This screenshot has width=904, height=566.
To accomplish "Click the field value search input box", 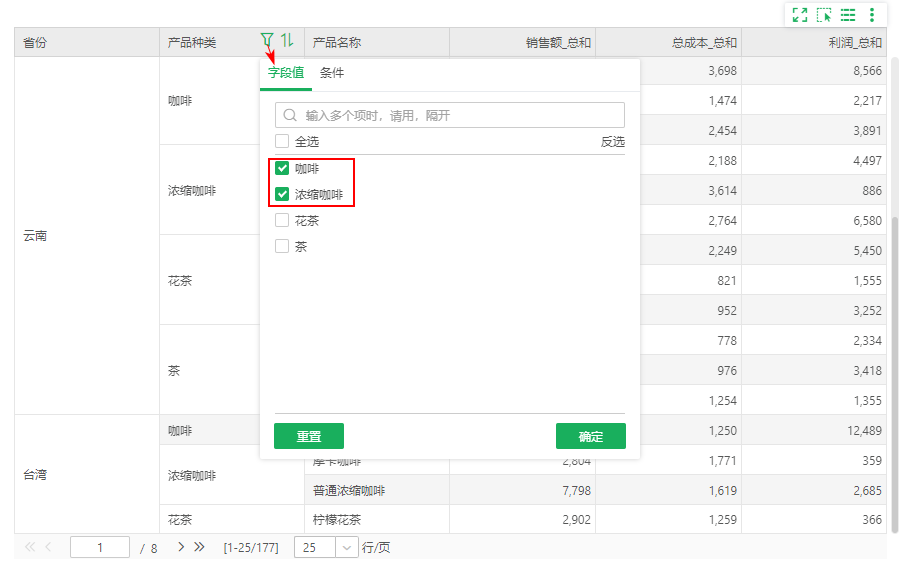I will [x=450, y=115].
